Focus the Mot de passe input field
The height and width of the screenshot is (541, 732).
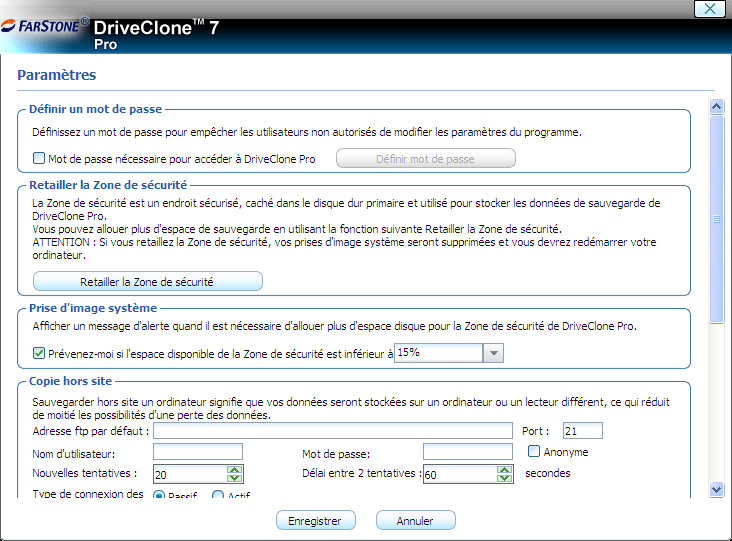click(468, 452)
